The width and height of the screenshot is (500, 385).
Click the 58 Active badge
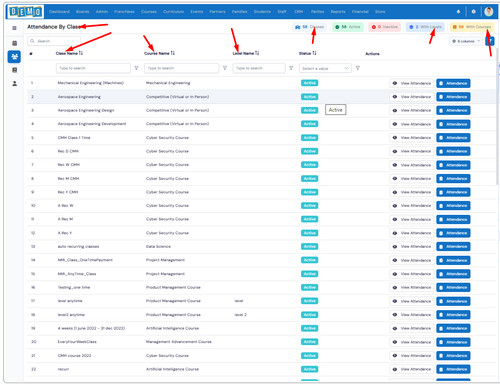[x=348, y=27]
